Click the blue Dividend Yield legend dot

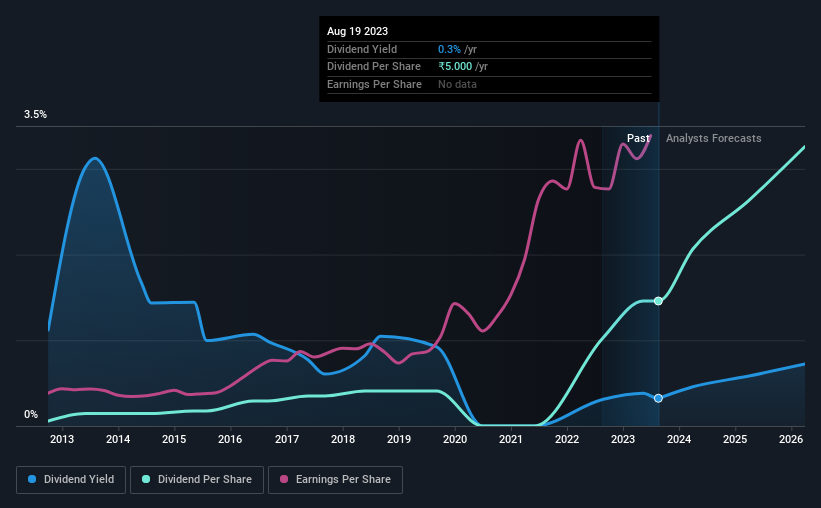(x=32, y=479)
